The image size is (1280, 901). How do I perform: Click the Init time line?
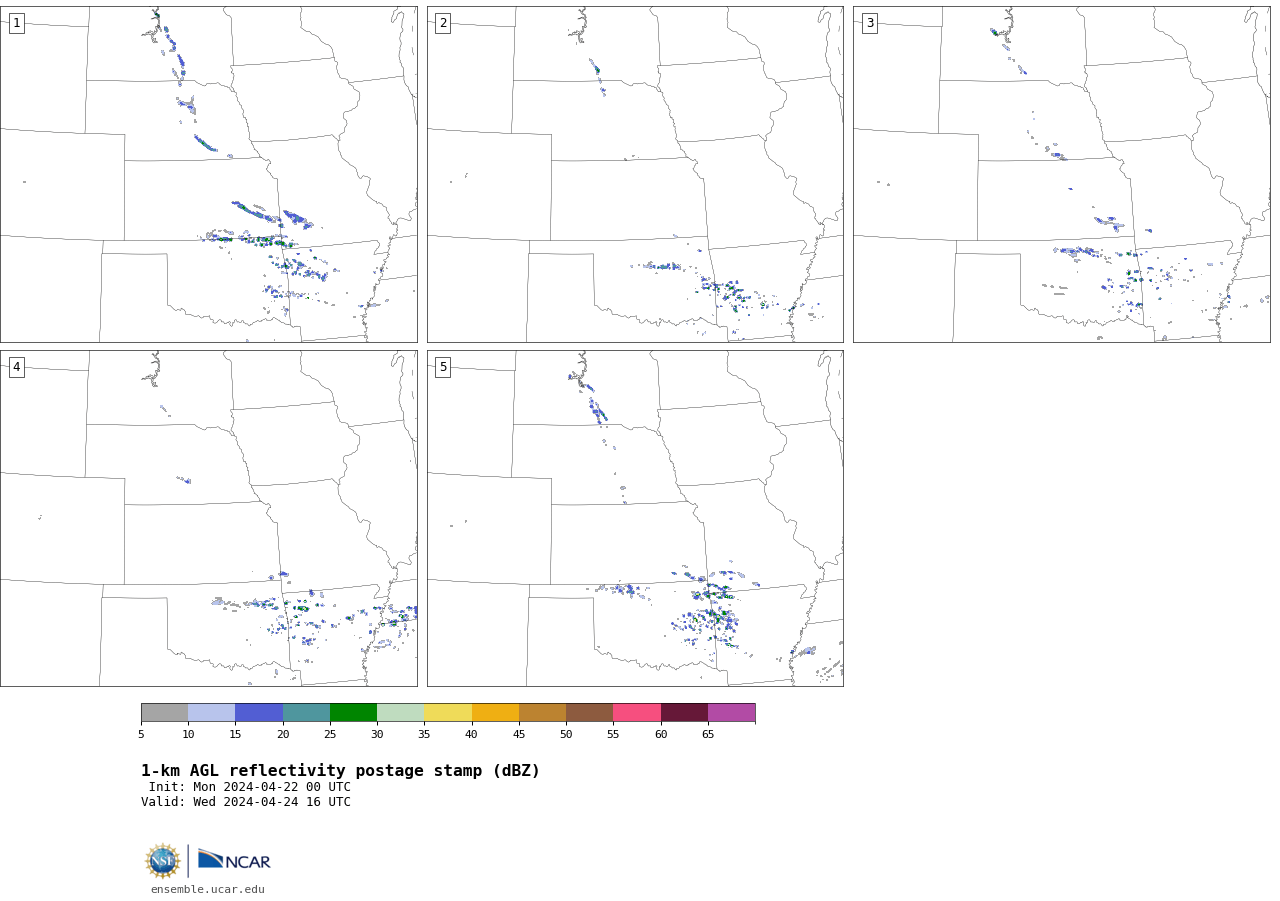250,787
